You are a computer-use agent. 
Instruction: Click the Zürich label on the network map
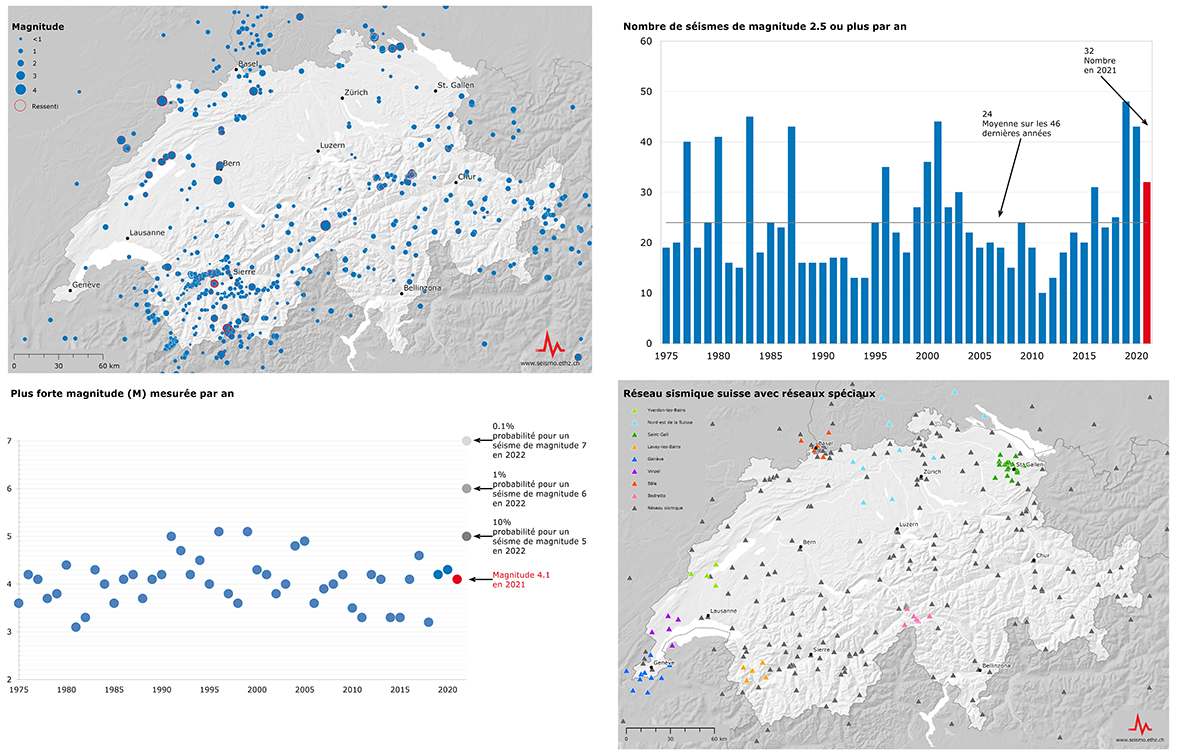(x=932, y=471)
